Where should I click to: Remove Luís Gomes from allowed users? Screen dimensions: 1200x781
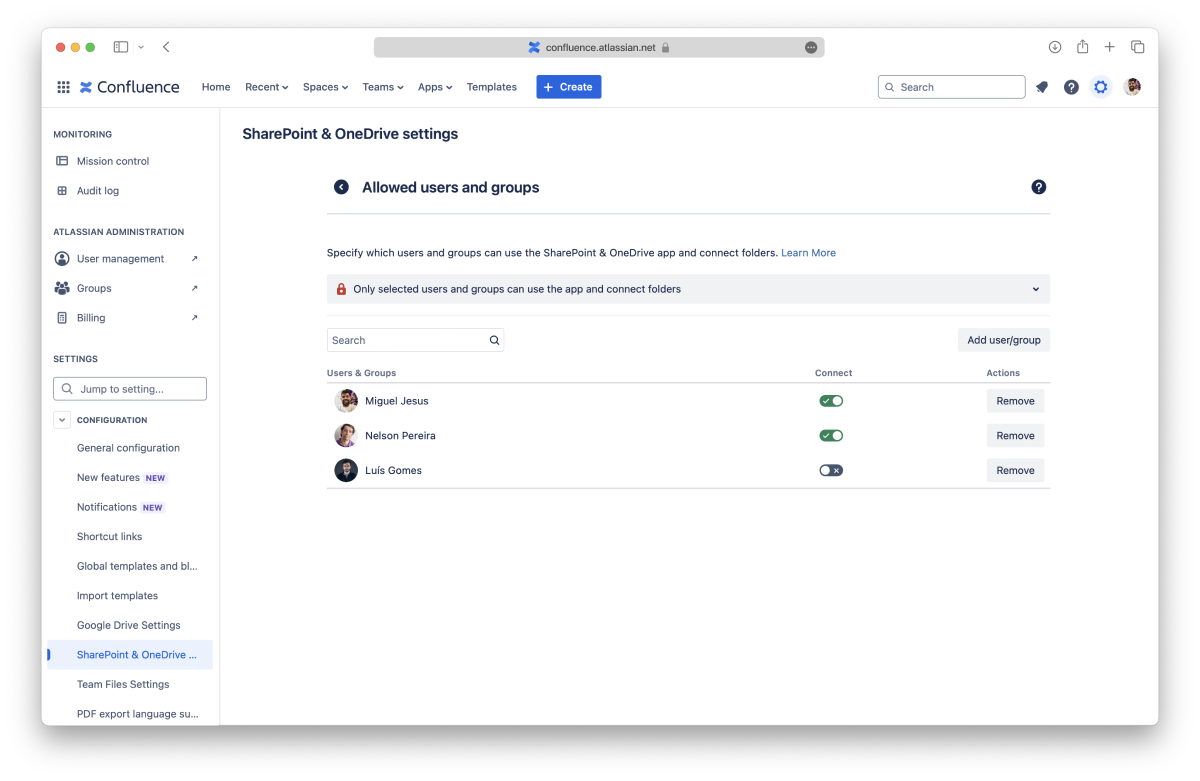click(1015, 470)
